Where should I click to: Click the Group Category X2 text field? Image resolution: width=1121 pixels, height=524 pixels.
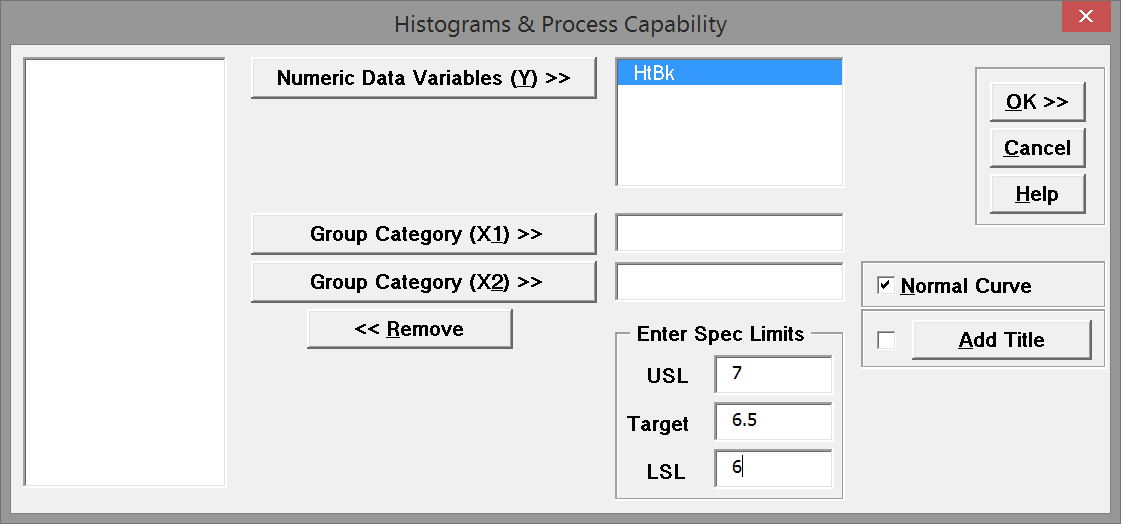pyautogui.click(x=729, y=282)
